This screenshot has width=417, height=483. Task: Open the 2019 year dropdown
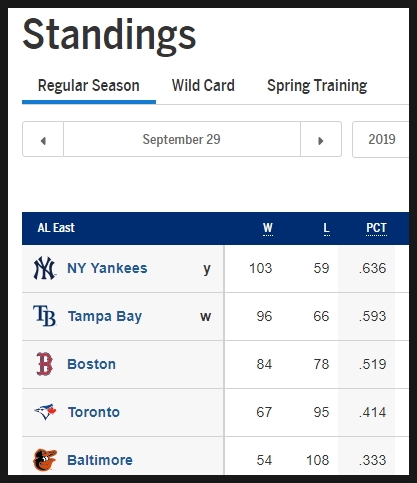(x=381, y=139)
